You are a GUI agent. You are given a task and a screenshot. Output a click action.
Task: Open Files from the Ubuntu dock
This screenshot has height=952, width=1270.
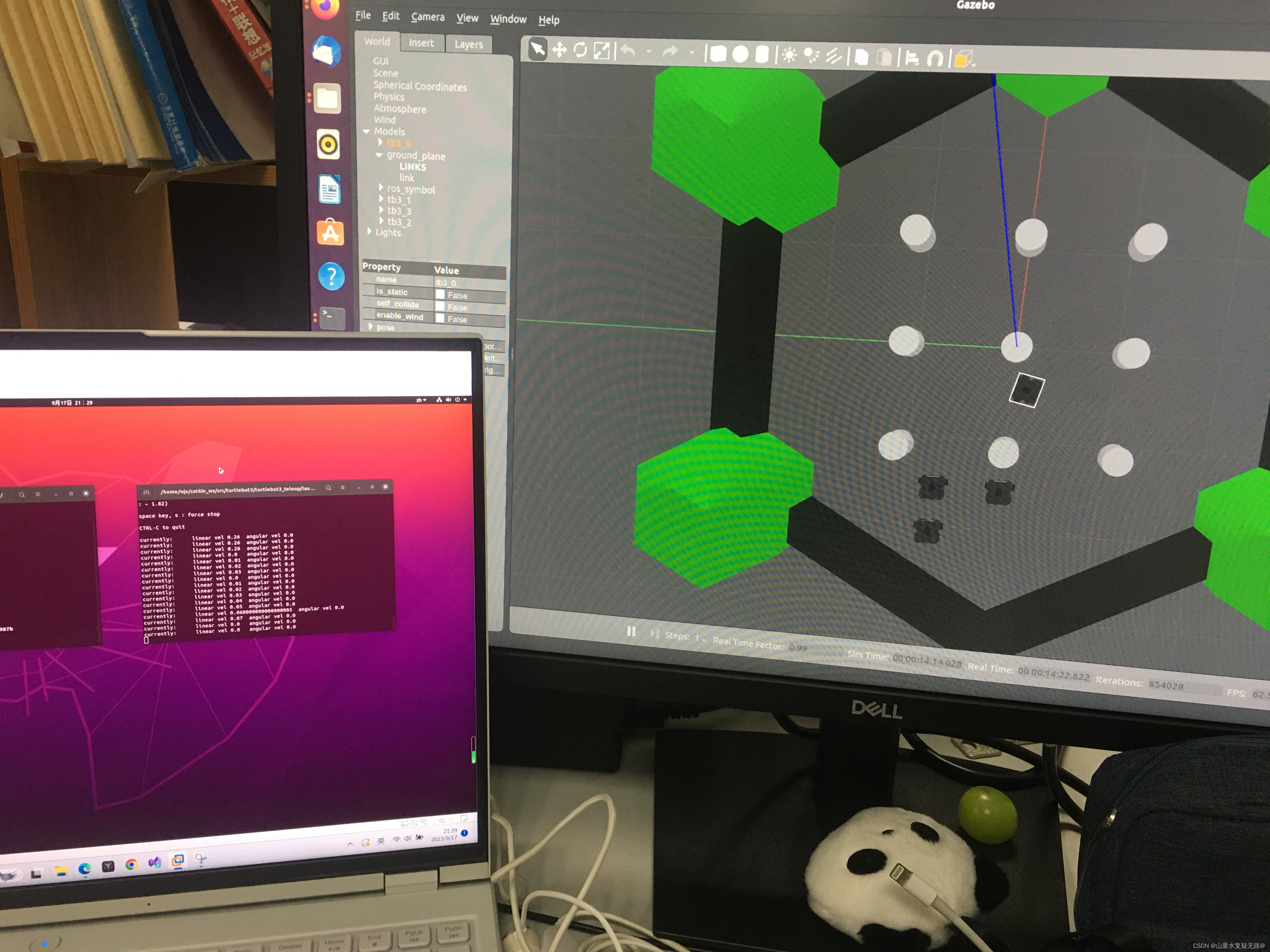coord(327,98)
